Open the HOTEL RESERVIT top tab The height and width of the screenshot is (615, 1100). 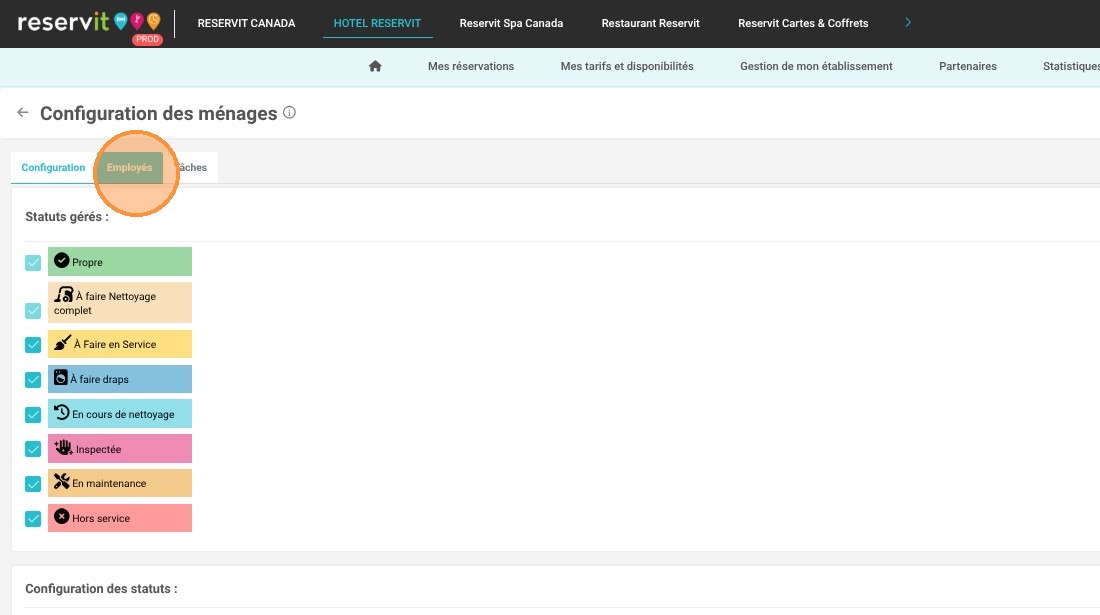click(377, 23)
